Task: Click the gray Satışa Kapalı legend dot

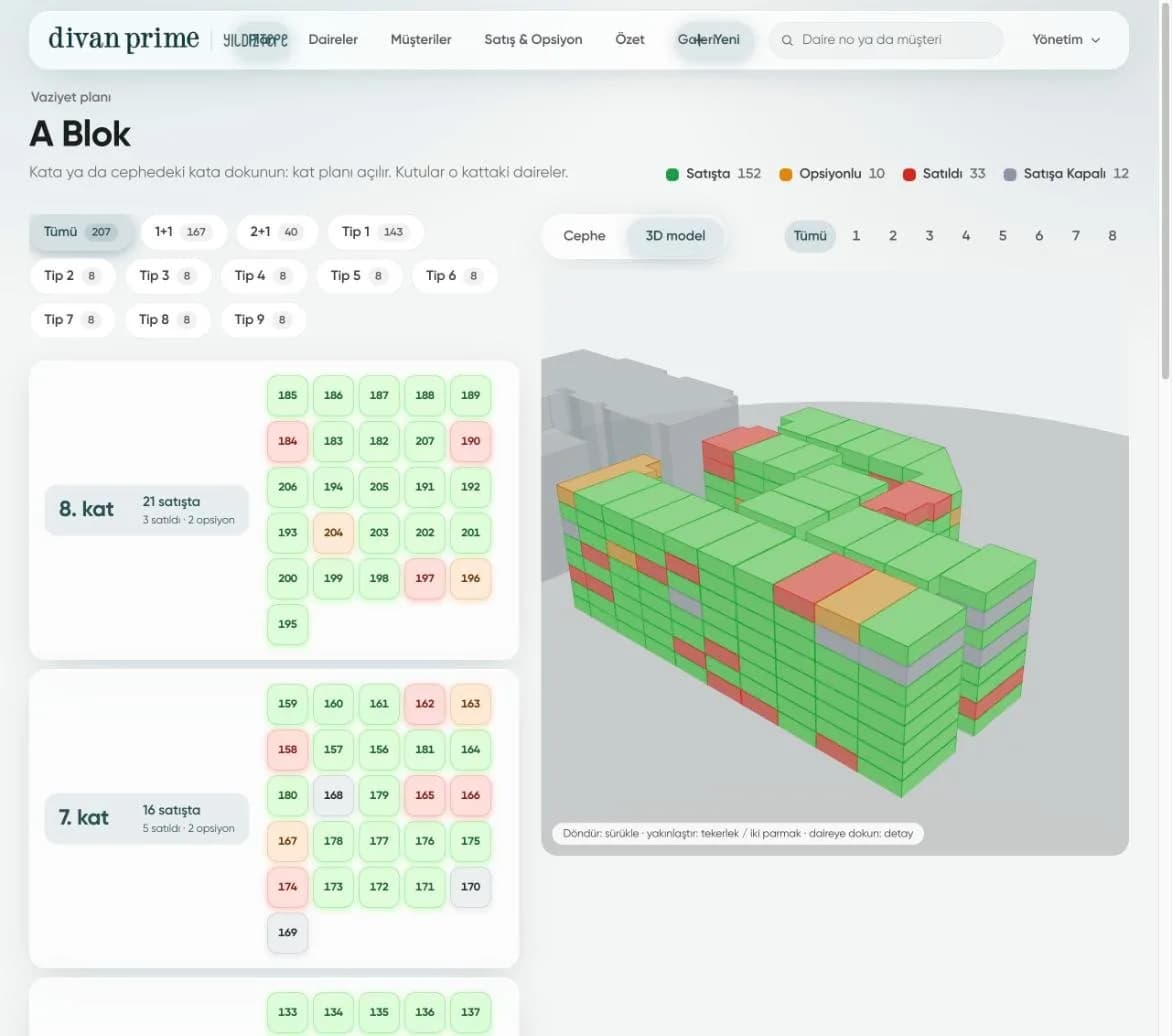Action: pos(1010,174)
